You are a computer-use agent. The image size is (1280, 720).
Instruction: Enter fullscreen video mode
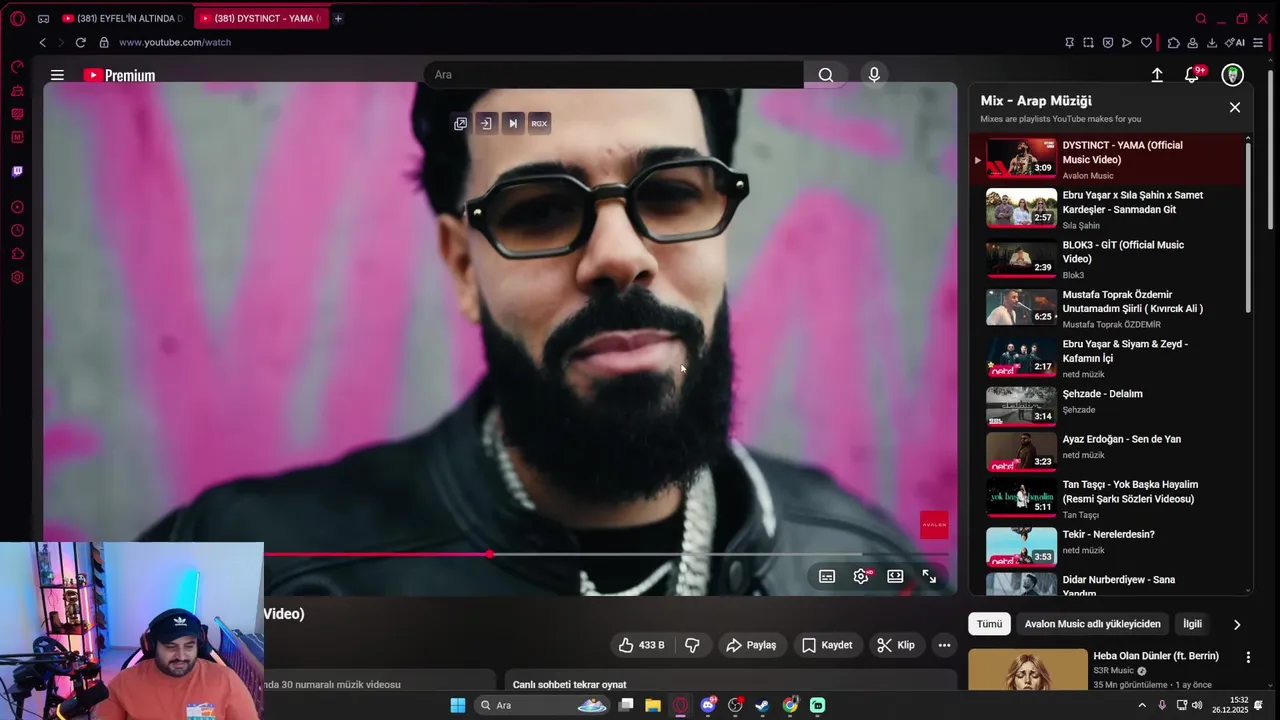pyautogui.click(x=929, y=577)
